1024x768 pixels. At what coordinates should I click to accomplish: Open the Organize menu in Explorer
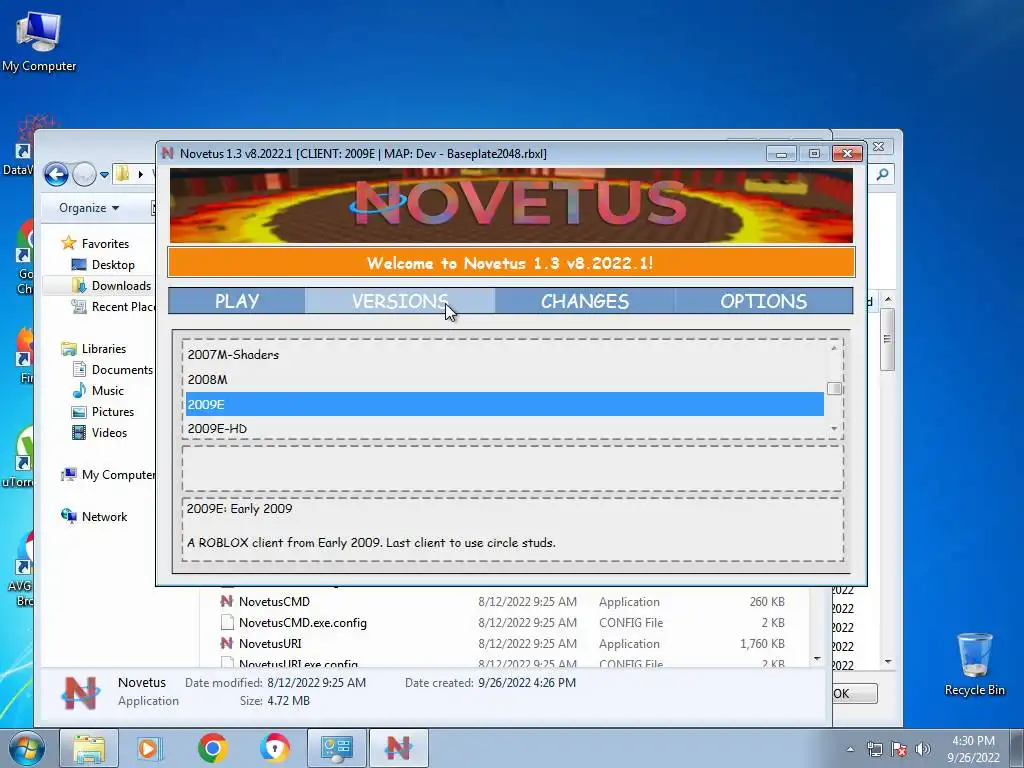[89, 208]
